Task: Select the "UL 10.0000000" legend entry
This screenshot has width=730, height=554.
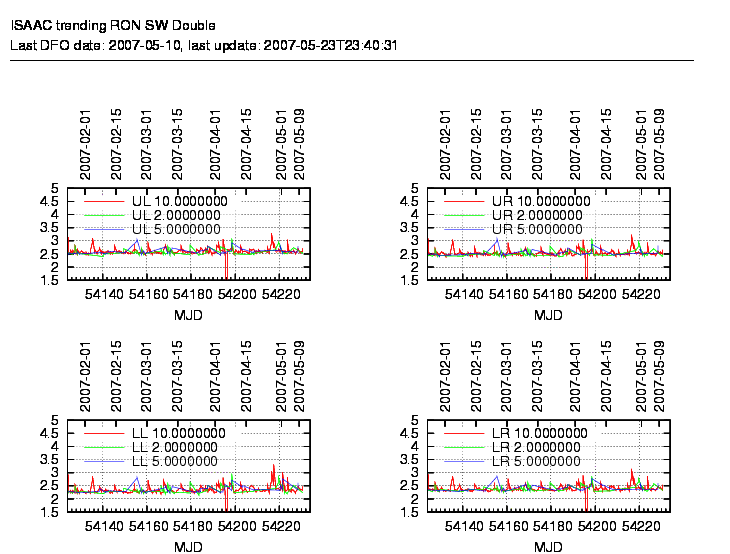Action: click(176, 200)
